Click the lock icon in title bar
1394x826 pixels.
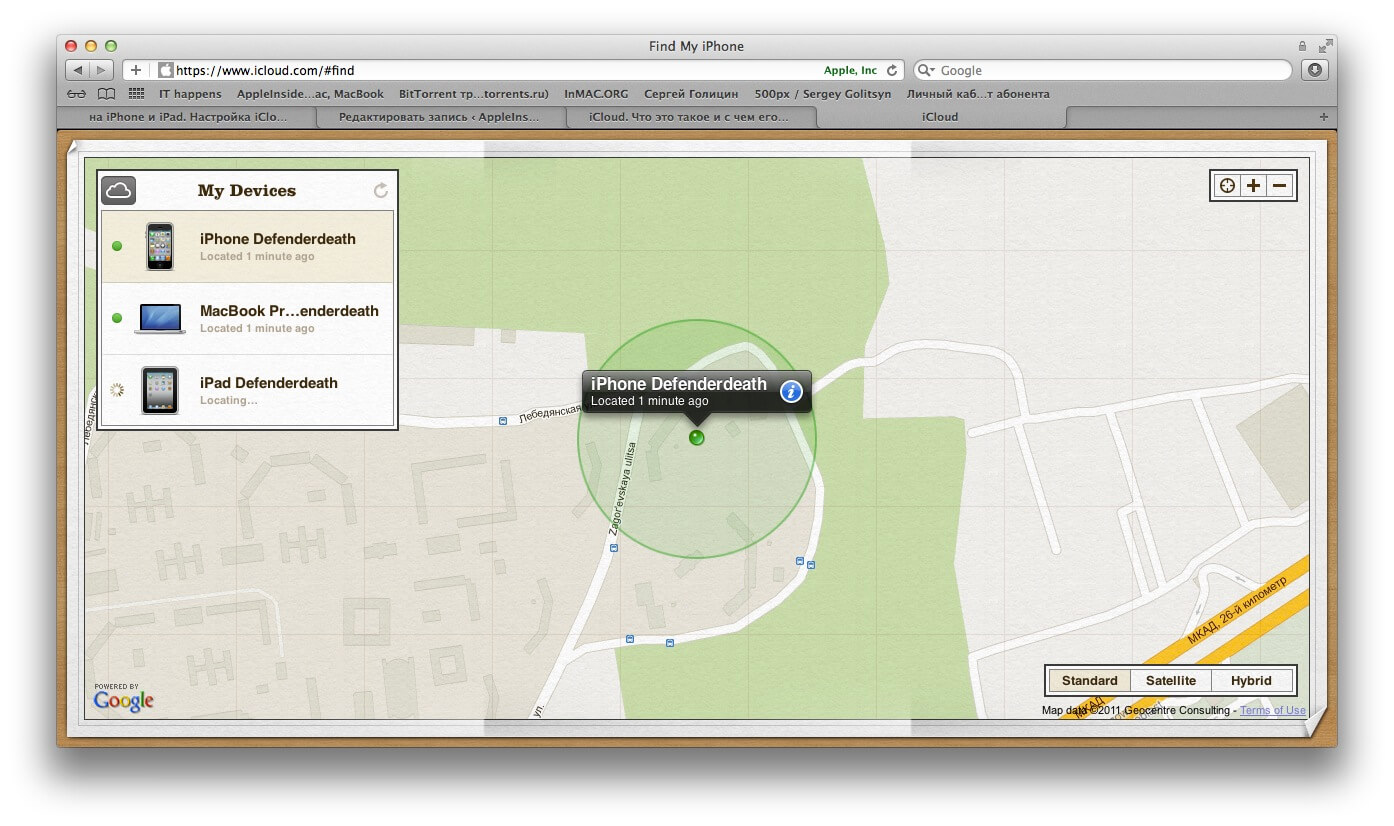click(x=1301, y=46)
